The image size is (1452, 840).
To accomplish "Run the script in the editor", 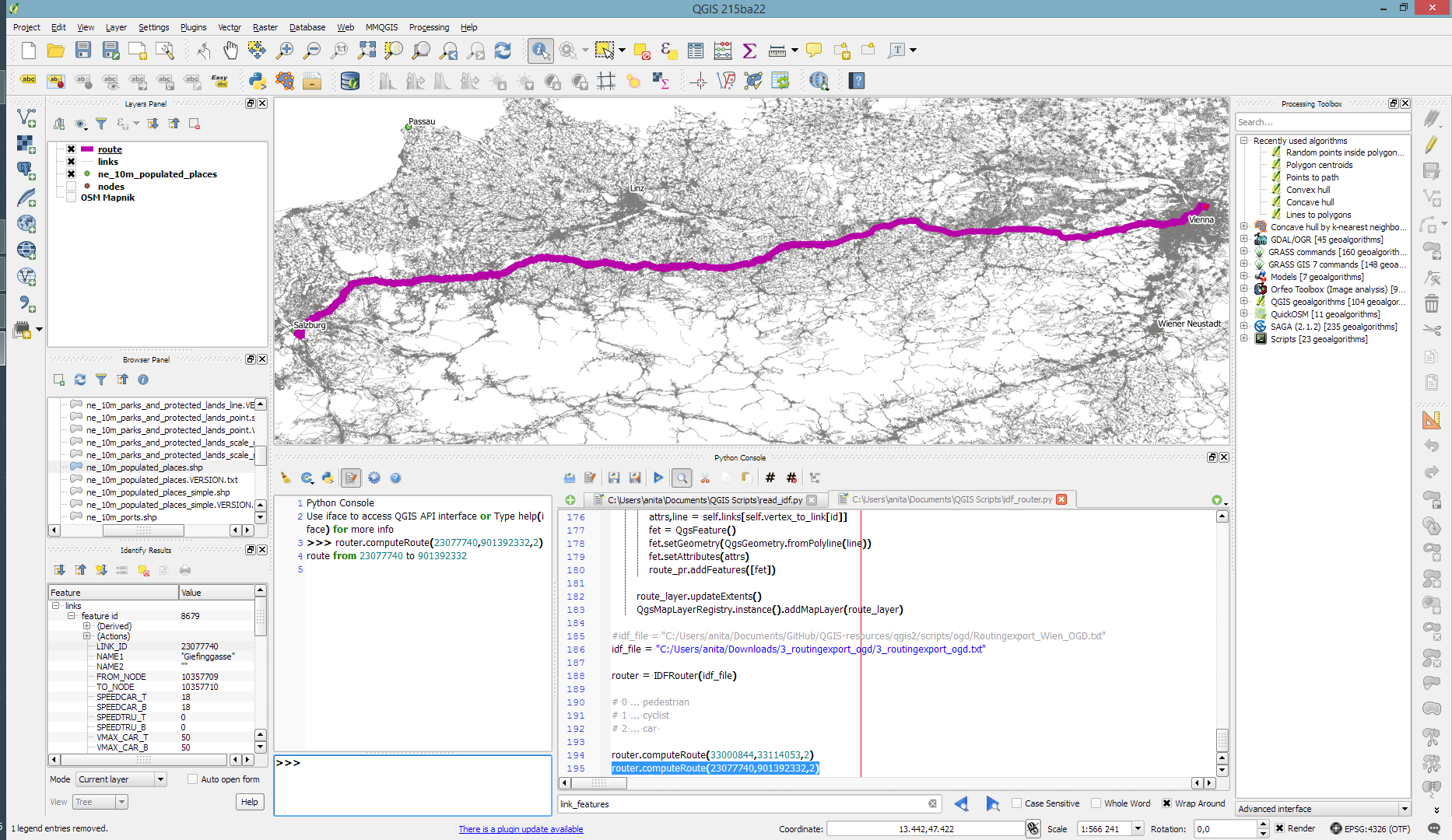I will click(658, 478).
